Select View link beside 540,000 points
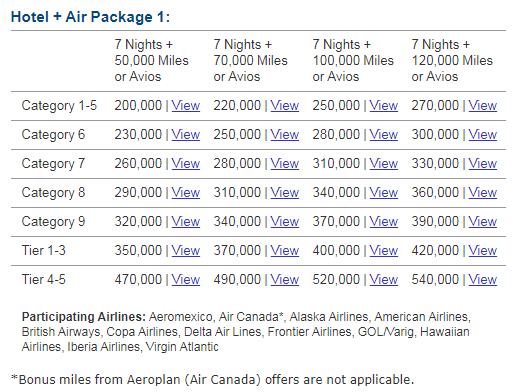The image size is (513, 392). click(x=483, y=280)
